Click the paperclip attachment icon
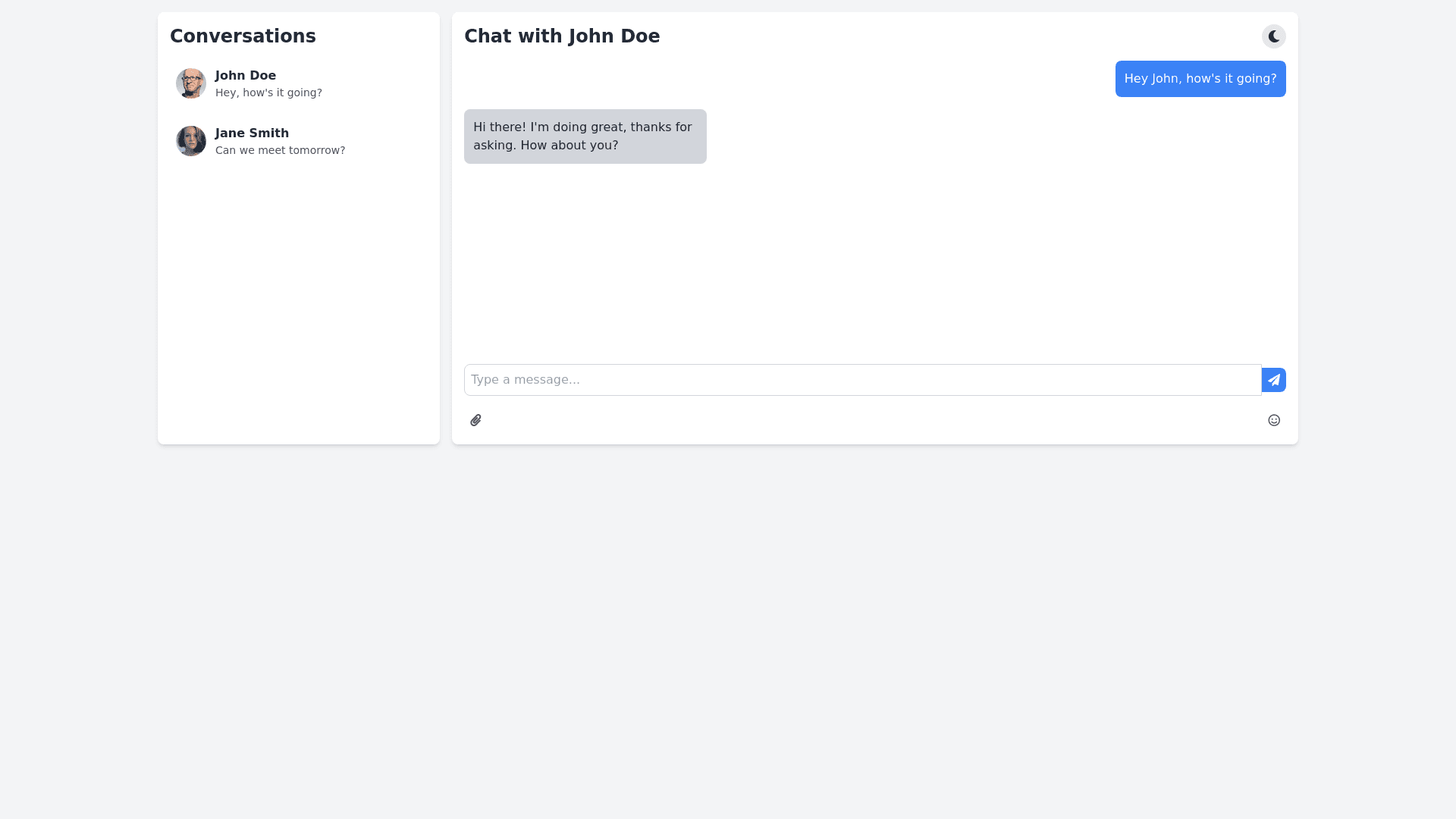Viewport: 1456px width, 819px height. pos(475,420)
